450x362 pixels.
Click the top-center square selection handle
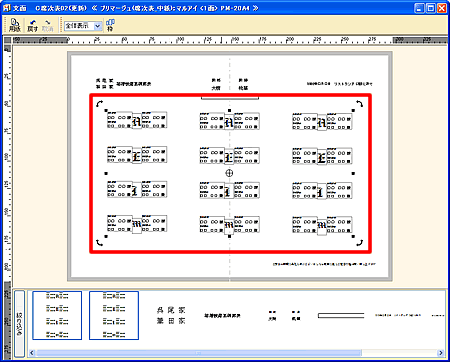click(229, 110)
